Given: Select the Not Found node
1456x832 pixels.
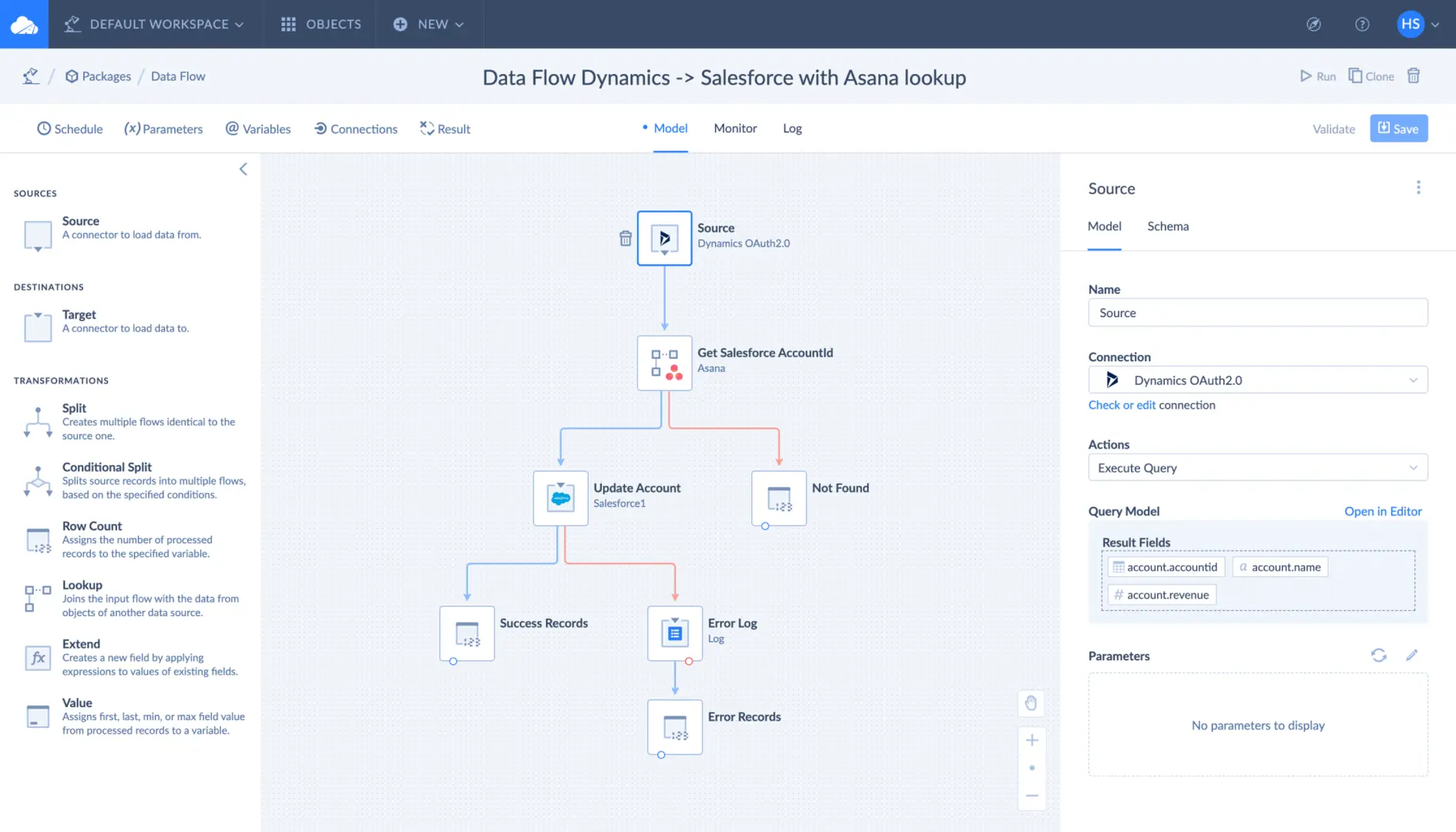Looking at the screenshot, I should [779, 498].
